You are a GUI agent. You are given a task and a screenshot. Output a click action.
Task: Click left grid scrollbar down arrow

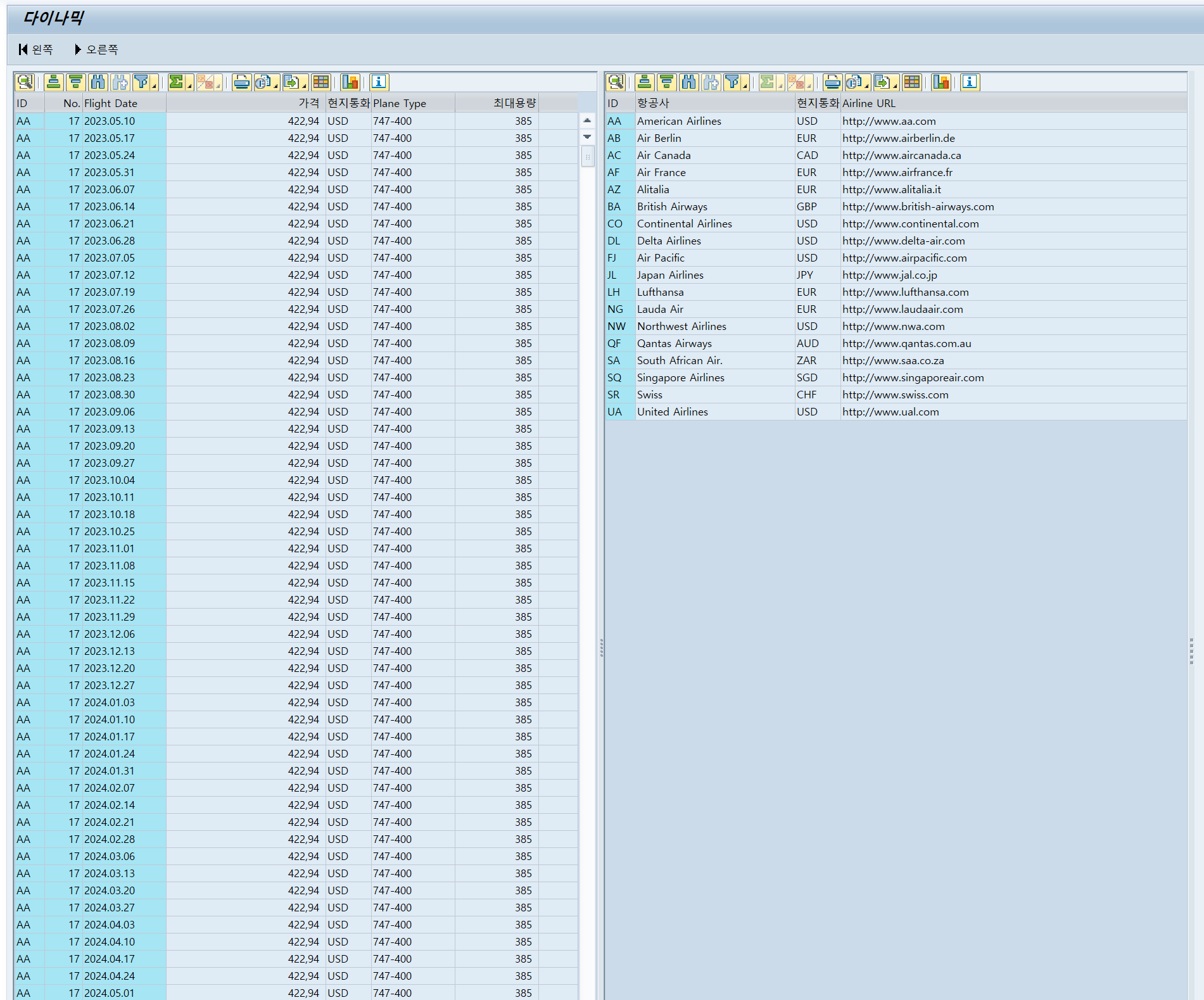587,137
